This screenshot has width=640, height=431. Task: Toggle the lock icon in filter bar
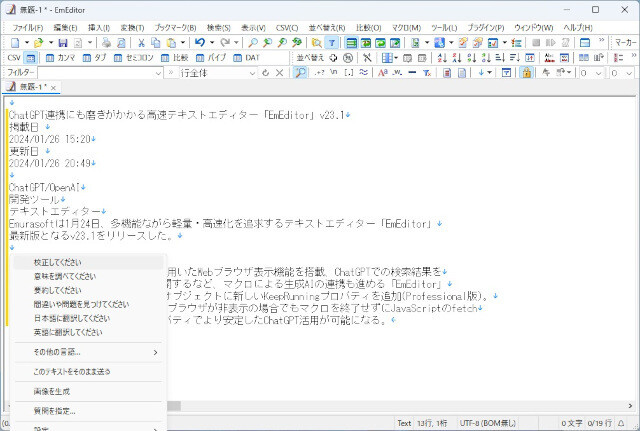coord(527,73)
